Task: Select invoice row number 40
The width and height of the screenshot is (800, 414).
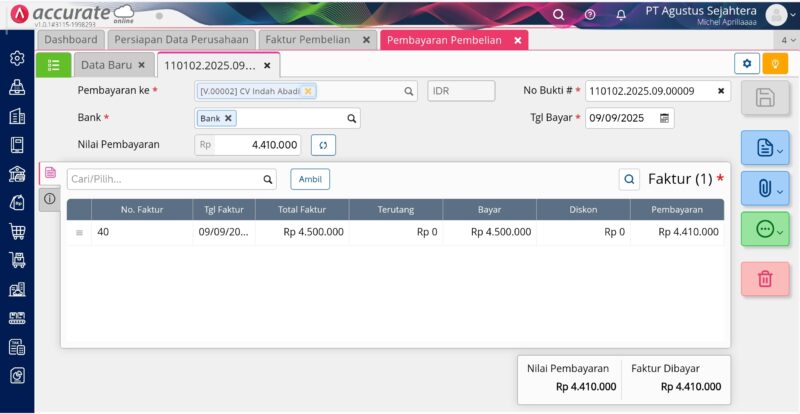Action: (140, 232)
